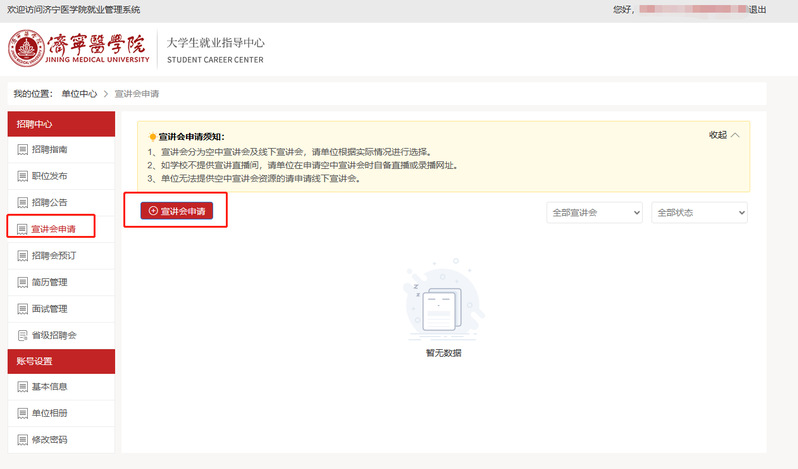
Task: Click the red 宣讲会申请 button
Action: coord(177,211)
